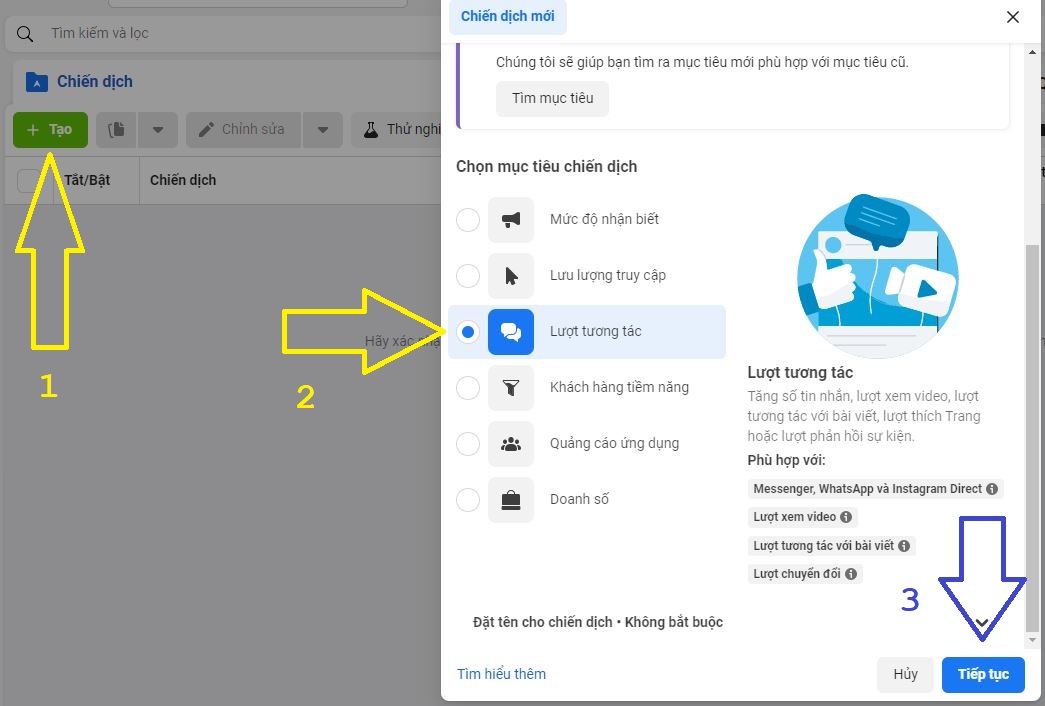1045x706 pixels.
Task: Click the Lượt xem video chip
Action: (x=802, y=517)
